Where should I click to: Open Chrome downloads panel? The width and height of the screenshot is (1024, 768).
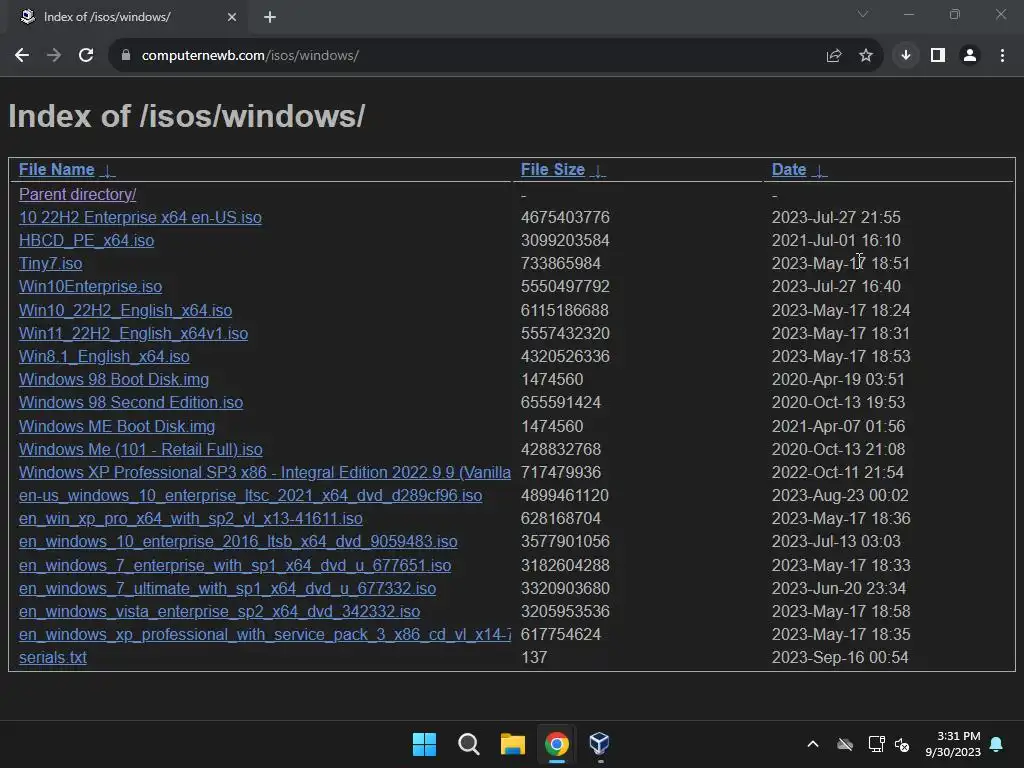pyautogui.click(x=906, y=56)
